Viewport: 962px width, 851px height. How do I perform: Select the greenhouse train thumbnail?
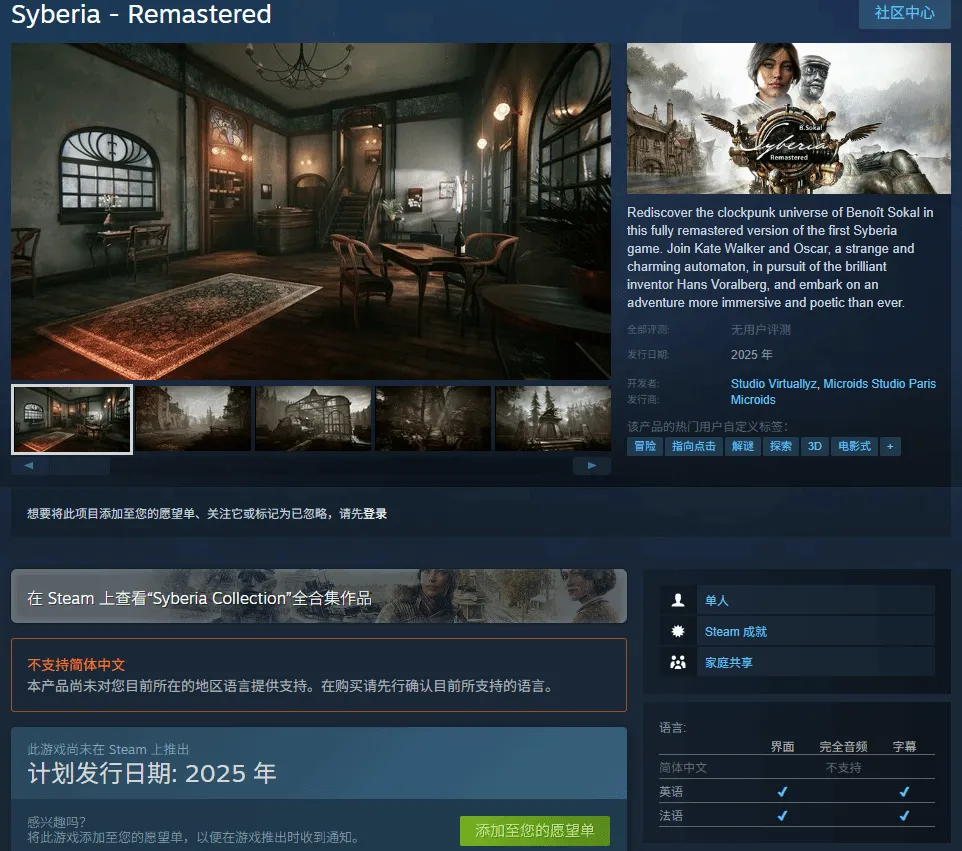coord(313,418)
